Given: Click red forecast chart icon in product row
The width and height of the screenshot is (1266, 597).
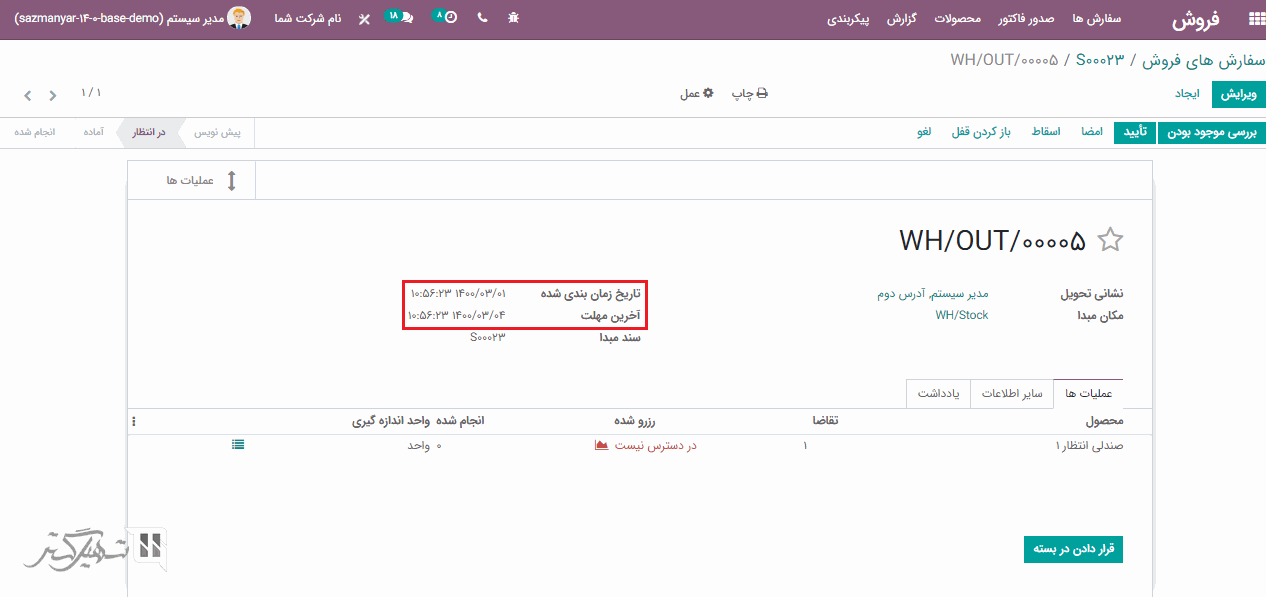Looking at the screenshot, I should (601, 445).
